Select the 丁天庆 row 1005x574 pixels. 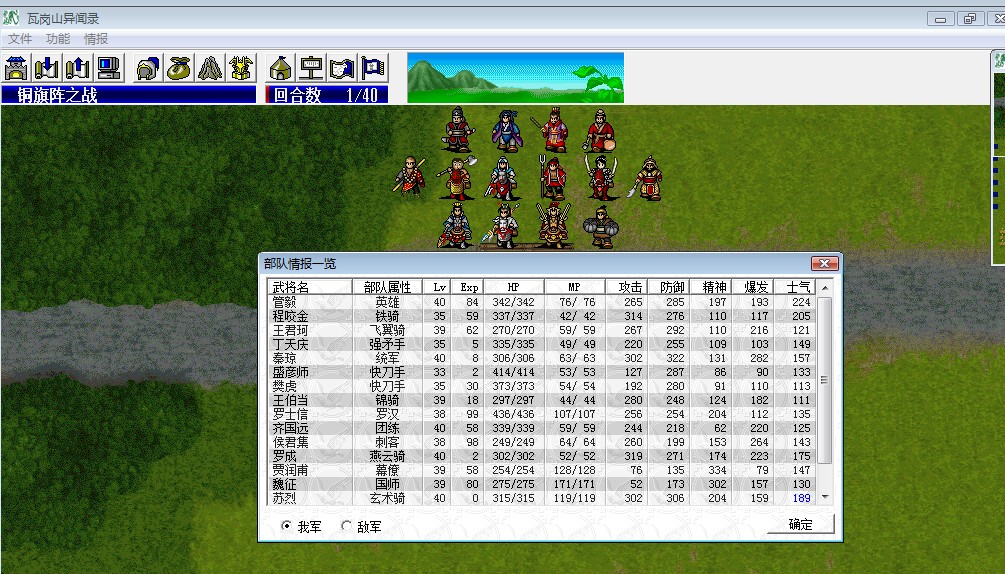pos(542,344)
